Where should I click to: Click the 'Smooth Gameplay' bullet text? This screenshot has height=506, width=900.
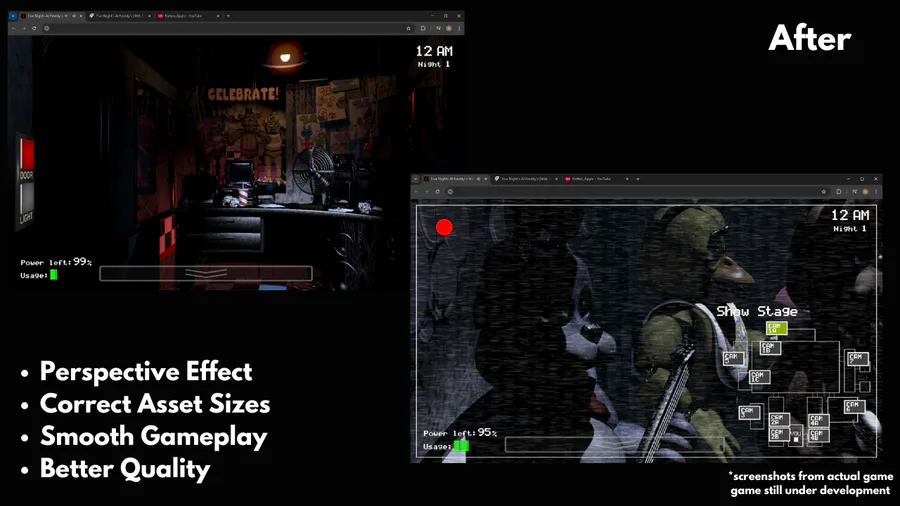point(154,437)
